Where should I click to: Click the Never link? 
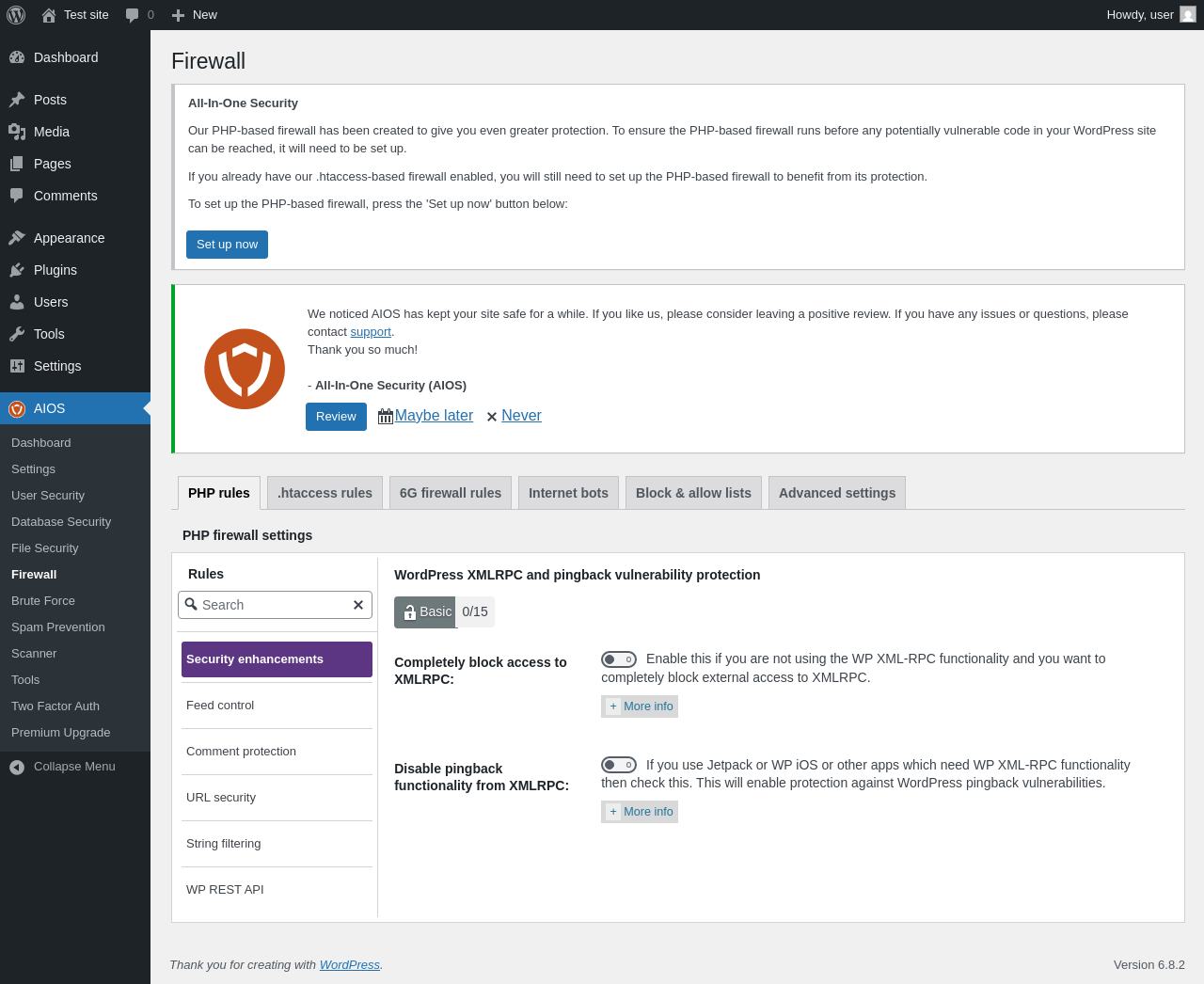point(521,416)
